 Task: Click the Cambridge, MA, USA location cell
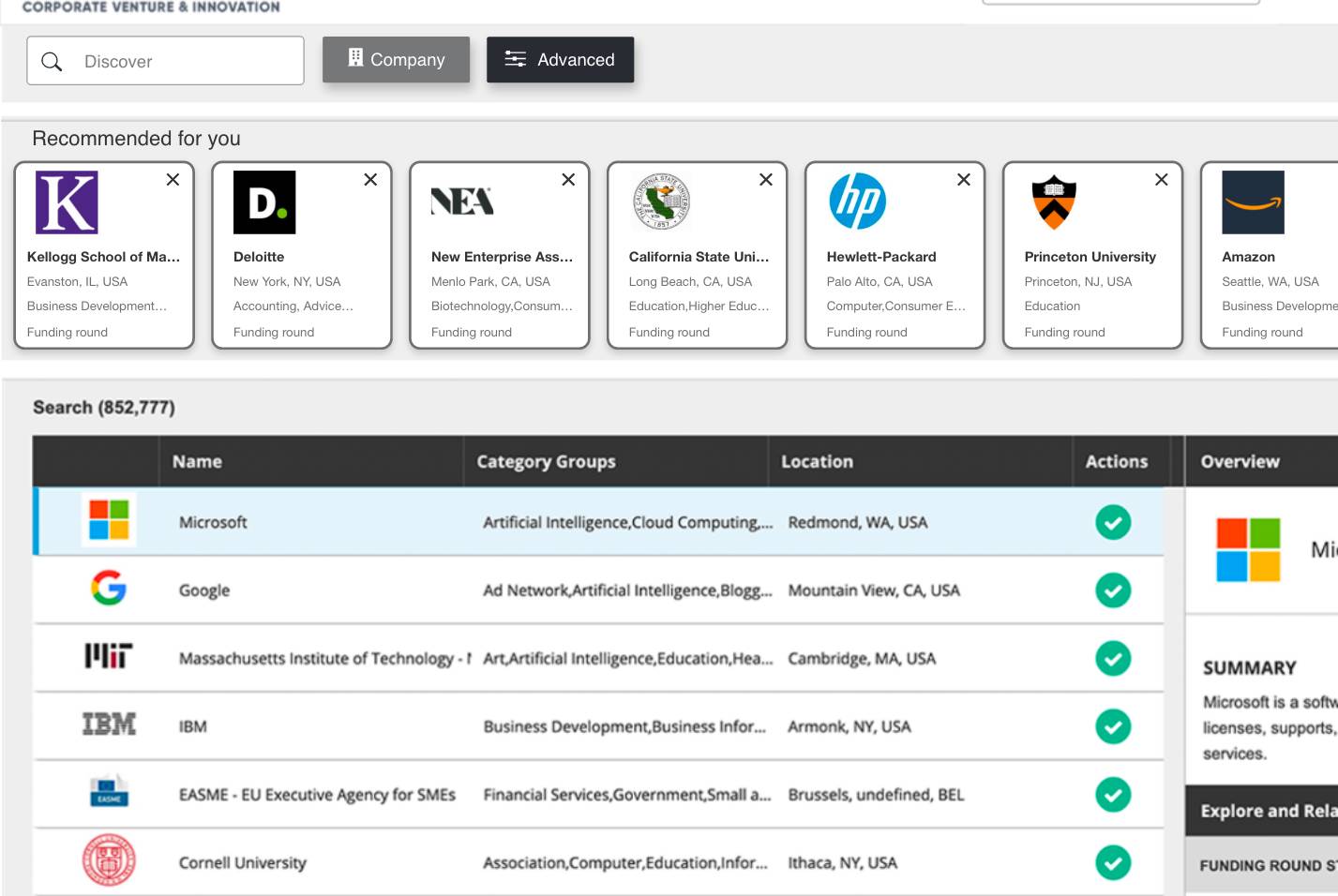862,659
